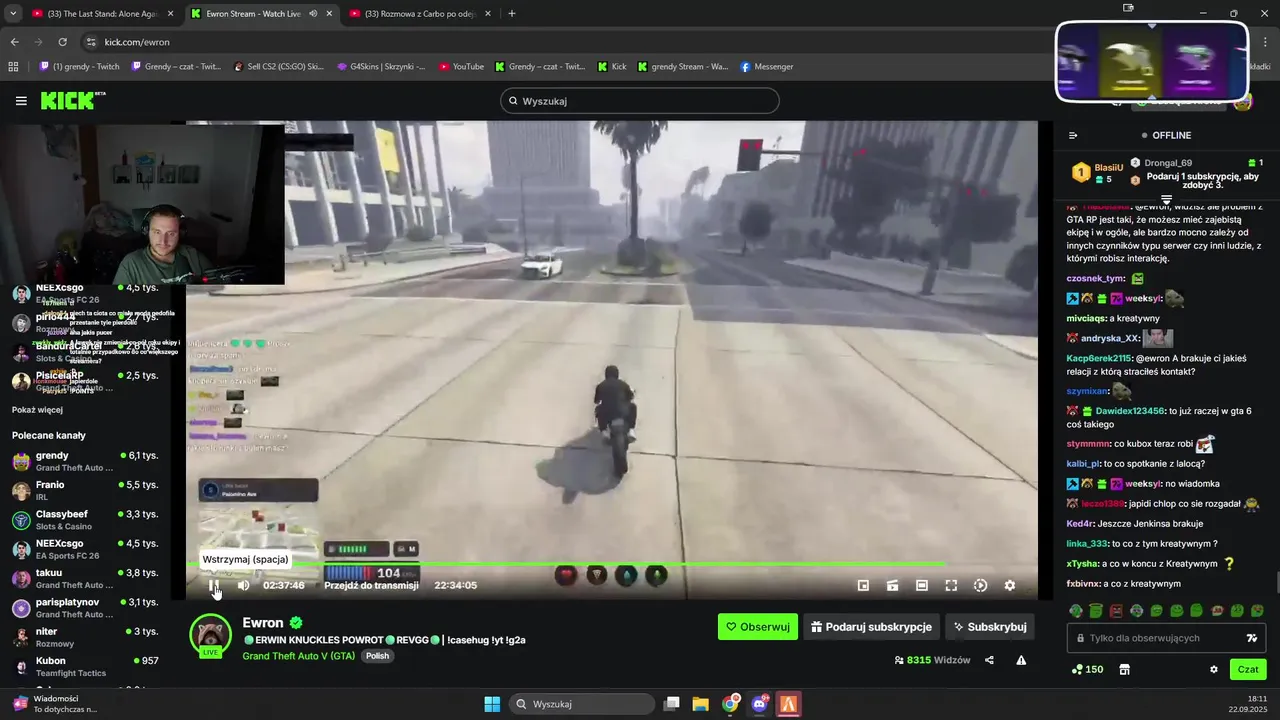Go back in browser history
Screen dimensions: 1280x720
[14, 42]
